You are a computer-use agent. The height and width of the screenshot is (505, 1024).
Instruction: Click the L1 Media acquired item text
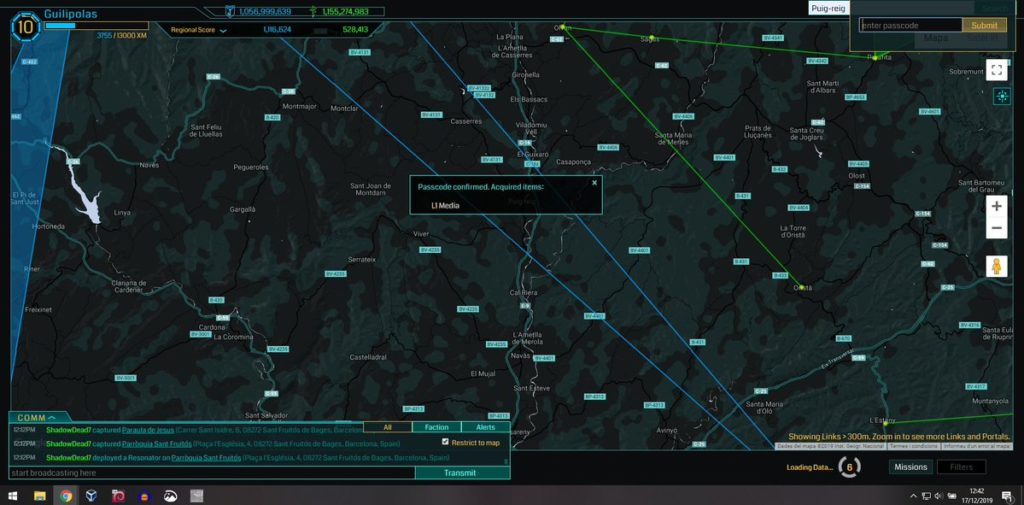point(445,206)
